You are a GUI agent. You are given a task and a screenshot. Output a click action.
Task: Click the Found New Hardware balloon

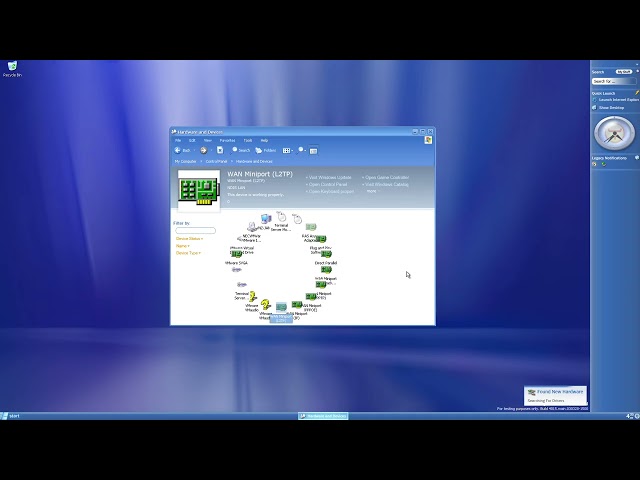tap(556, 396)
